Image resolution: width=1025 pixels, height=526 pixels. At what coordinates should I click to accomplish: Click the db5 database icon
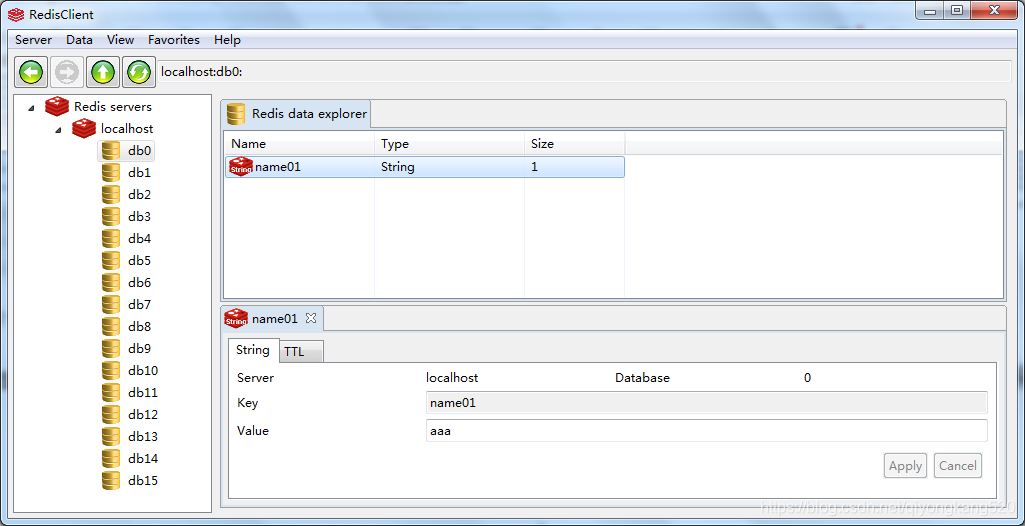(111, 261)
